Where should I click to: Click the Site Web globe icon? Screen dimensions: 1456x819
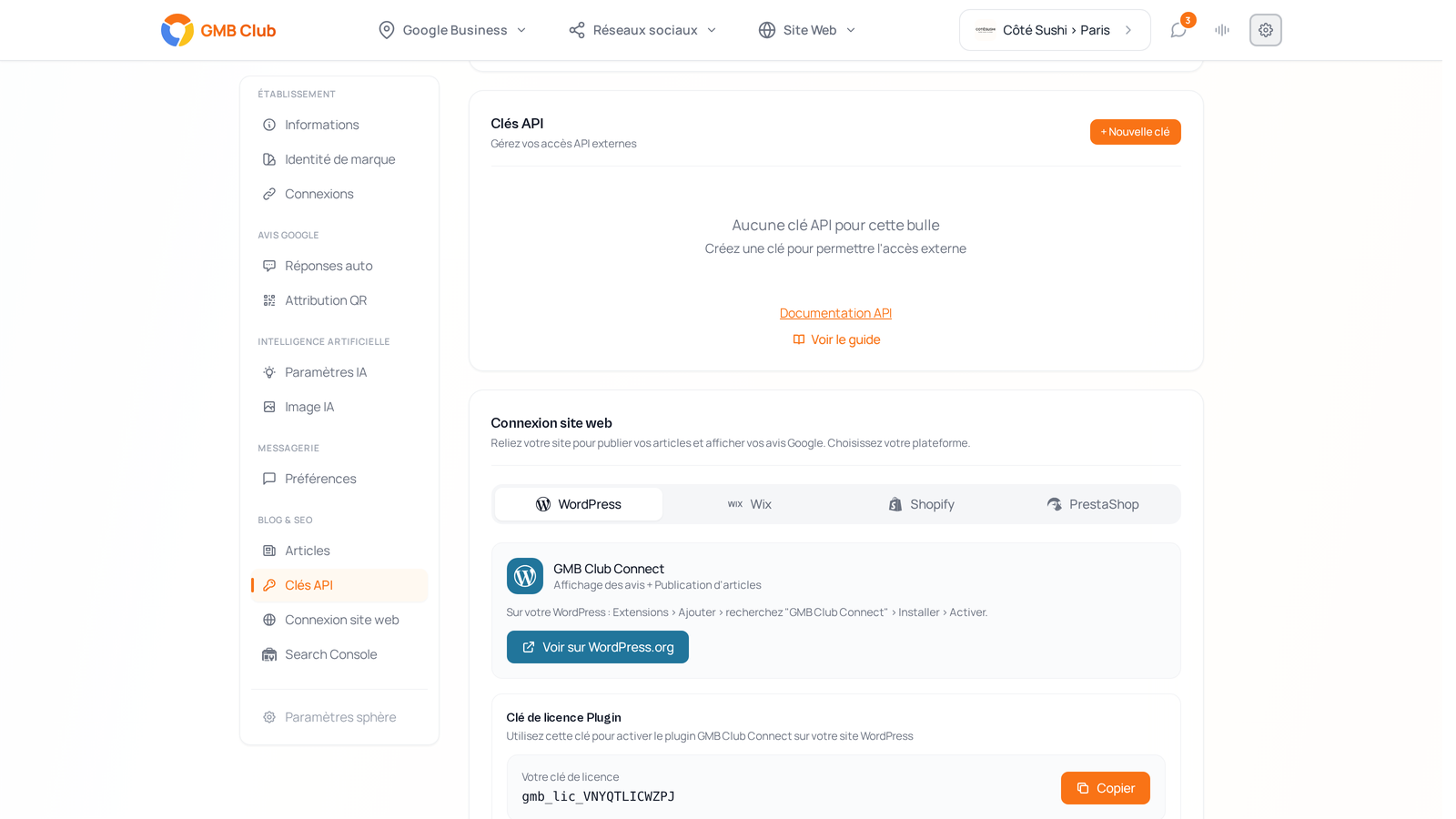(767, 30)
